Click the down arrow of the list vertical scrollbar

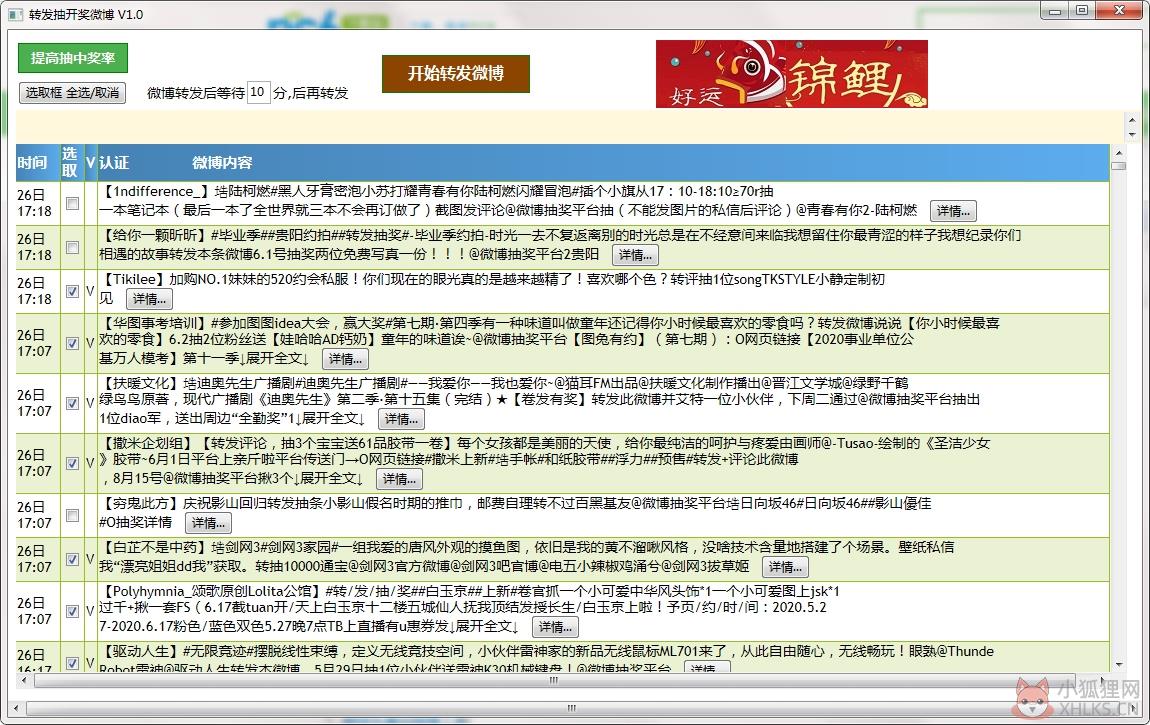[x=1118, y=665]
